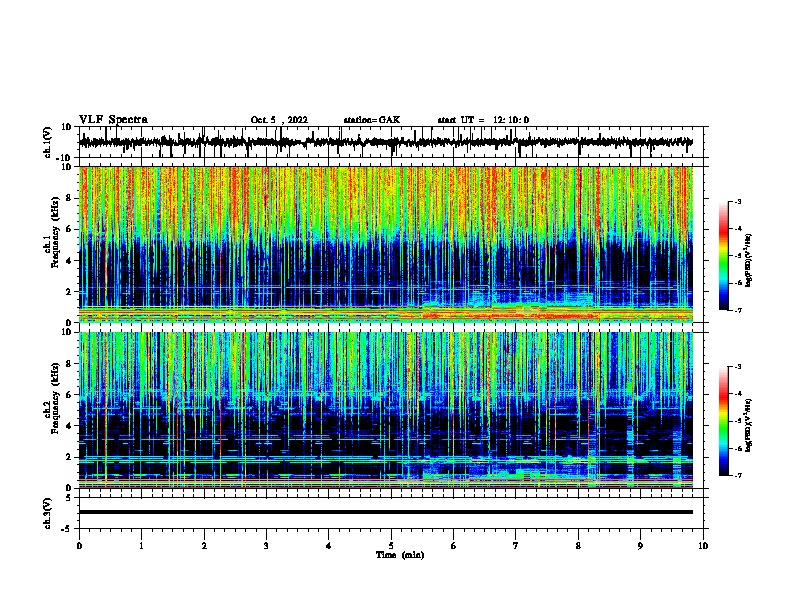Click the ch.1 voltage waveform trace
This screenshot has height=612, width=792.
coord(385,142)
